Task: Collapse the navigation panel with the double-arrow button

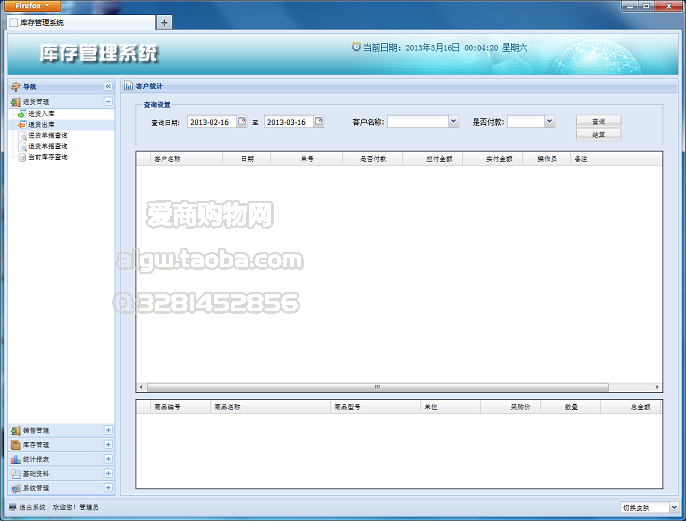Action: [x=108, y=87]
